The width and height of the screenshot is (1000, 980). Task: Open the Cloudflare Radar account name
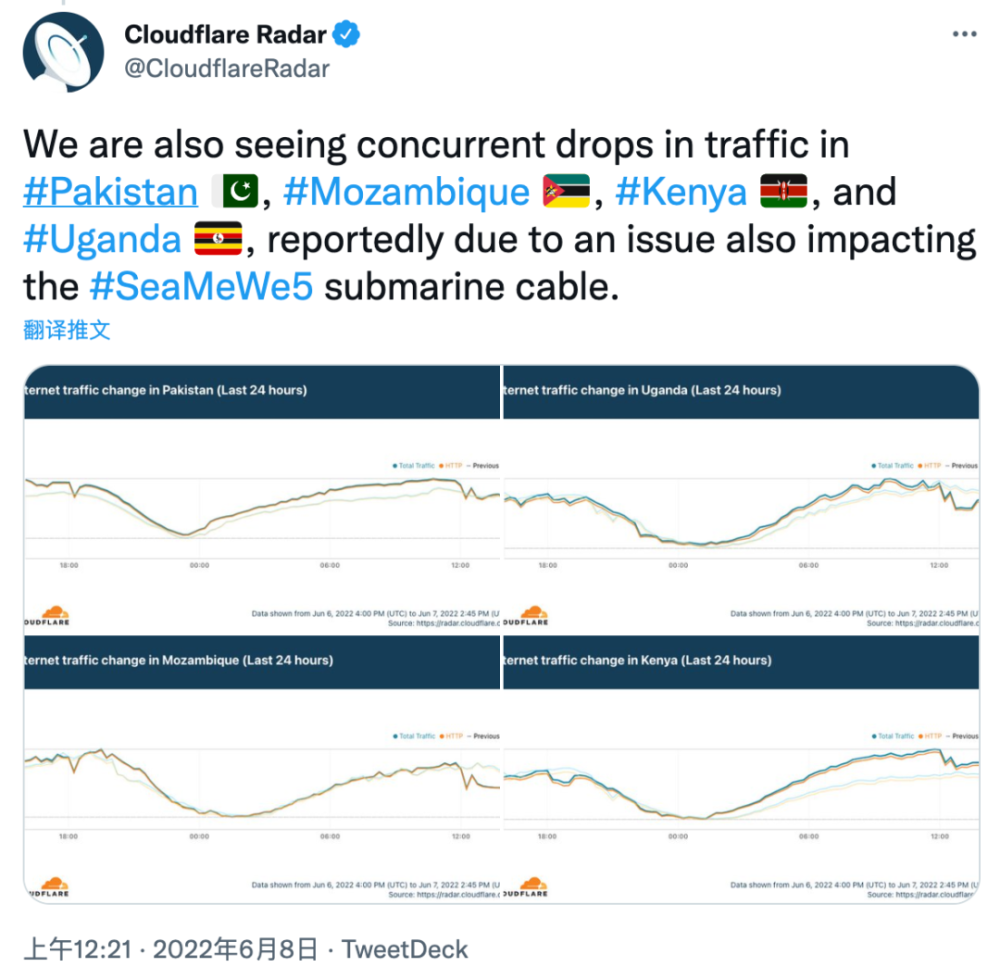point(225,35)
